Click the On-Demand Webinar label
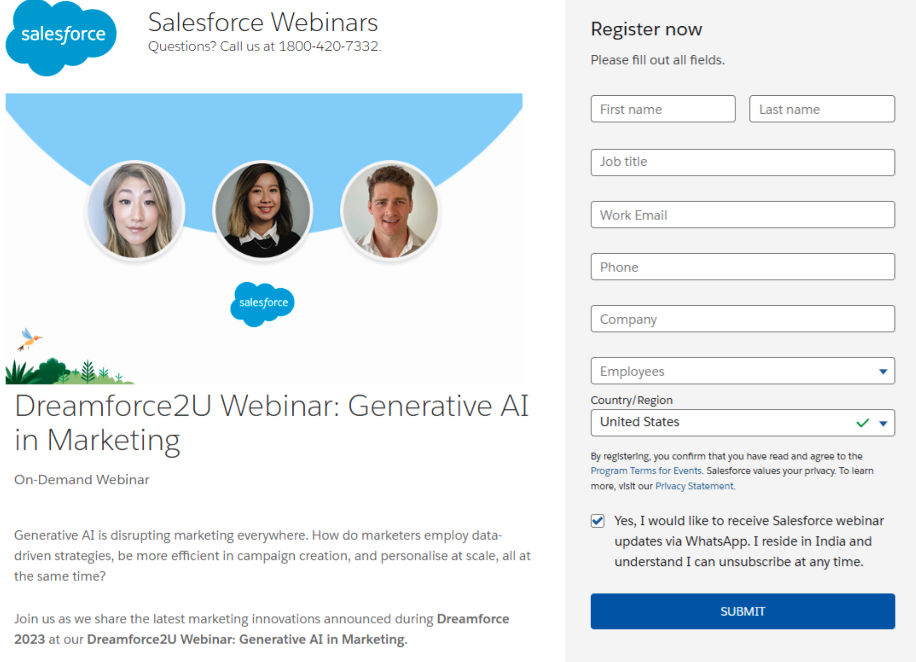916x662 pixels. [x=82, y=479]
